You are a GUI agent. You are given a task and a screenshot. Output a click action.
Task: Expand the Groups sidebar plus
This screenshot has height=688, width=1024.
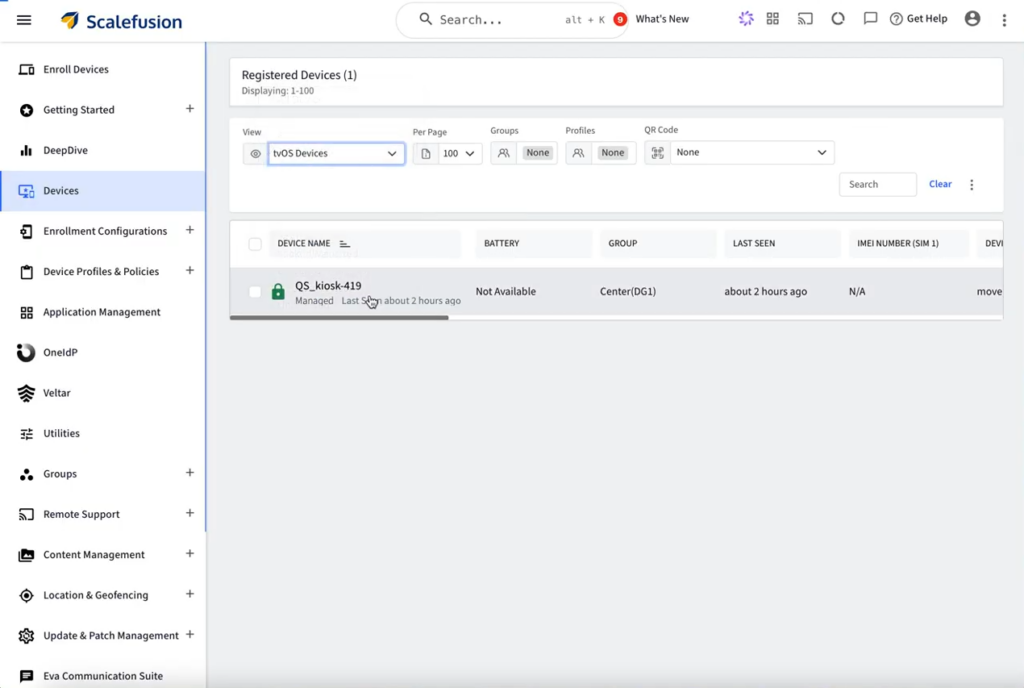tap(189, 473)
